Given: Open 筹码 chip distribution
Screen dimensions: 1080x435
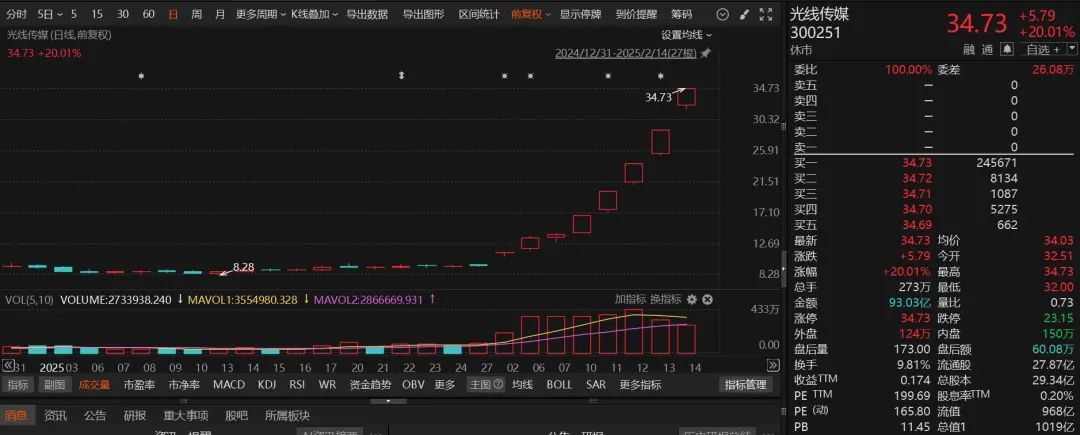Looking at the screenshot, I should coord(682,14).
